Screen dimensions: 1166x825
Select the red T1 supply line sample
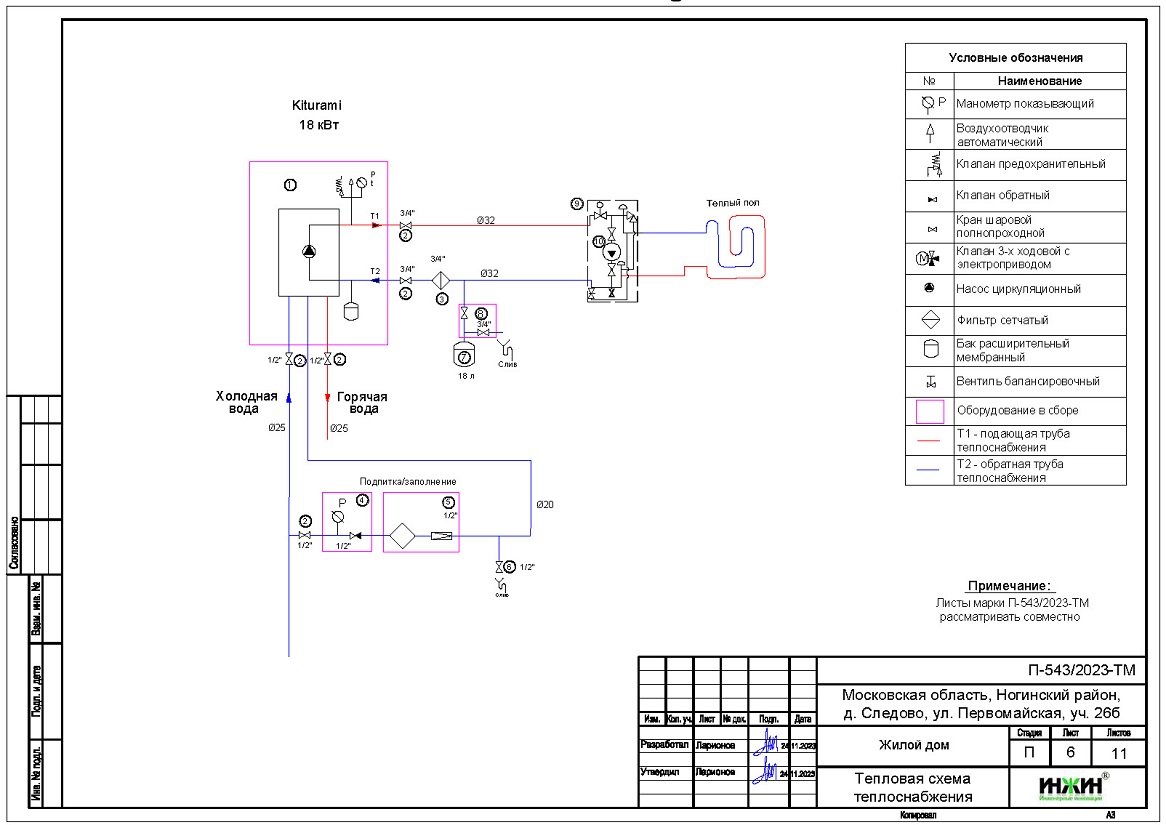point(929,441)
